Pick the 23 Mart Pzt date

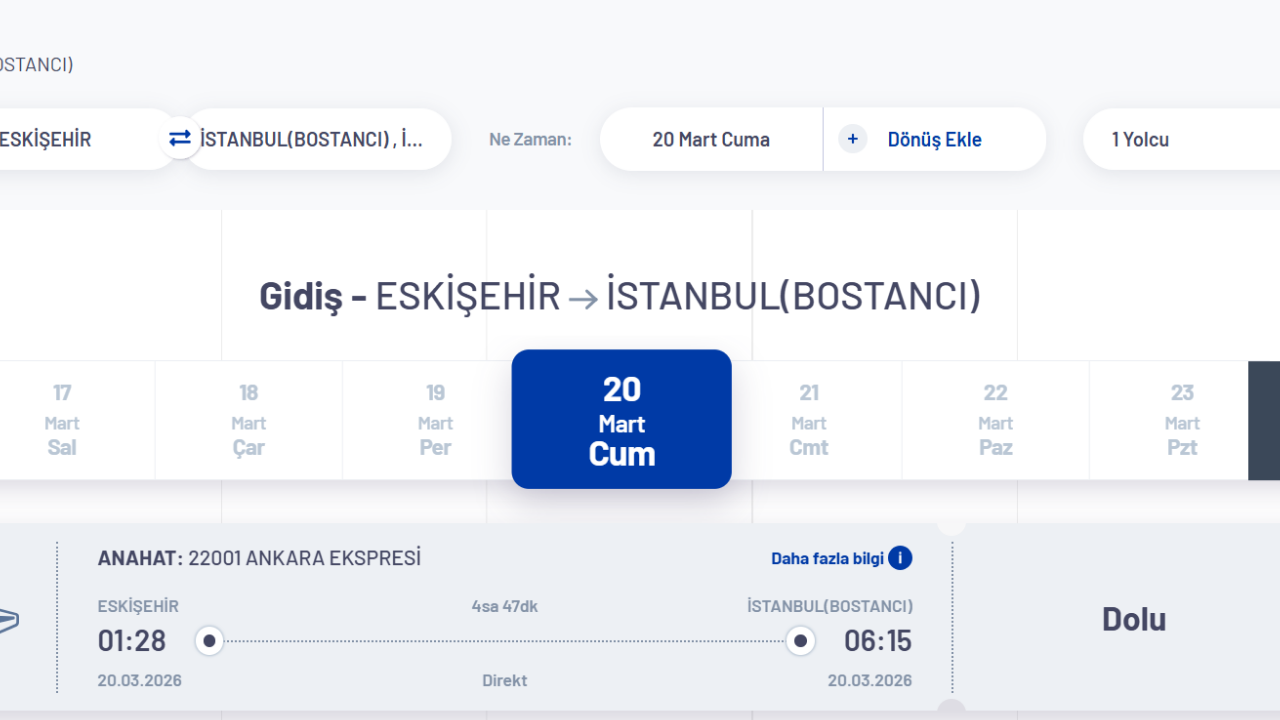(x=1182, y=419)
